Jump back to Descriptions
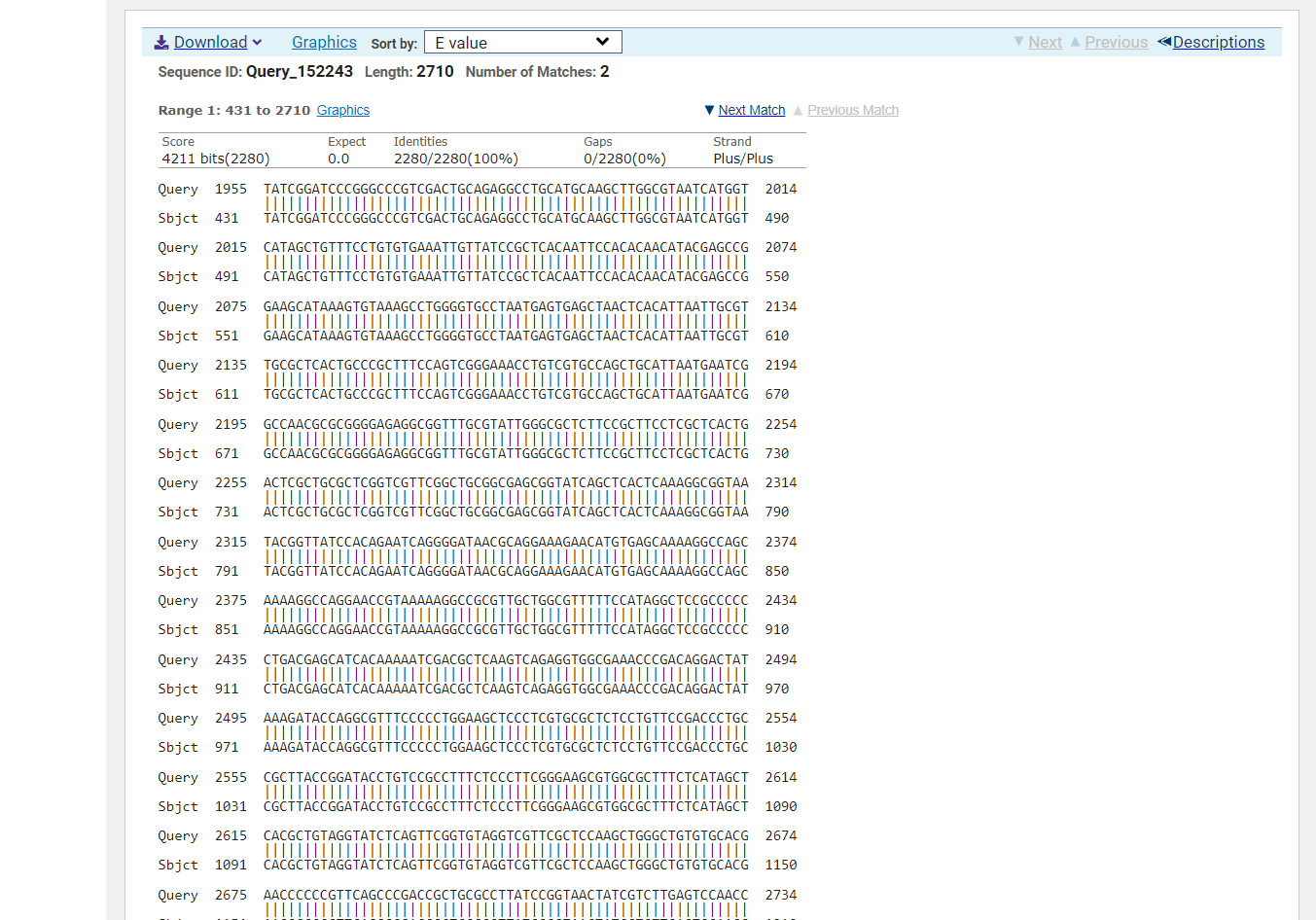The height and width of the screenshot is (920, 1316). (x=1219, y=42)
